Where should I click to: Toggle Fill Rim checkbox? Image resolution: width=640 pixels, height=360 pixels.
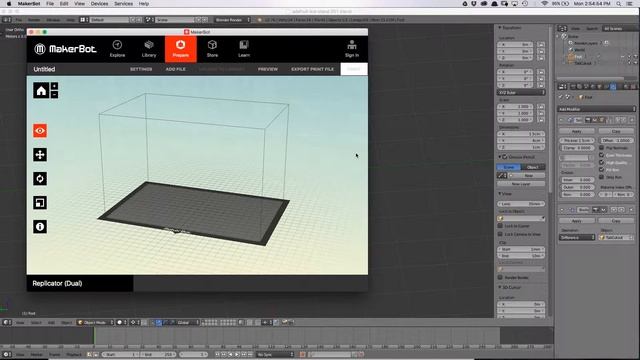point(602,169)
